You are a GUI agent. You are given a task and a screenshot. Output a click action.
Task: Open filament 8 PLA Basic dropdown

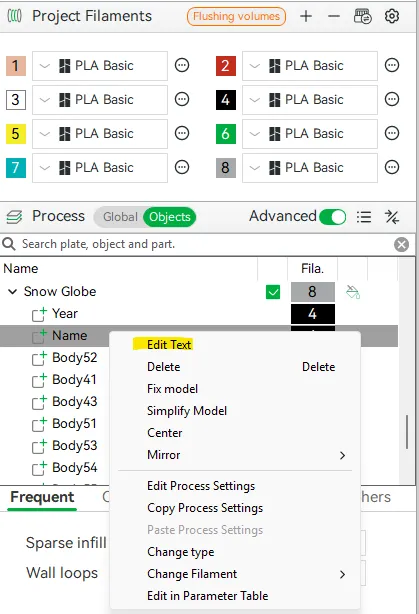310,168
